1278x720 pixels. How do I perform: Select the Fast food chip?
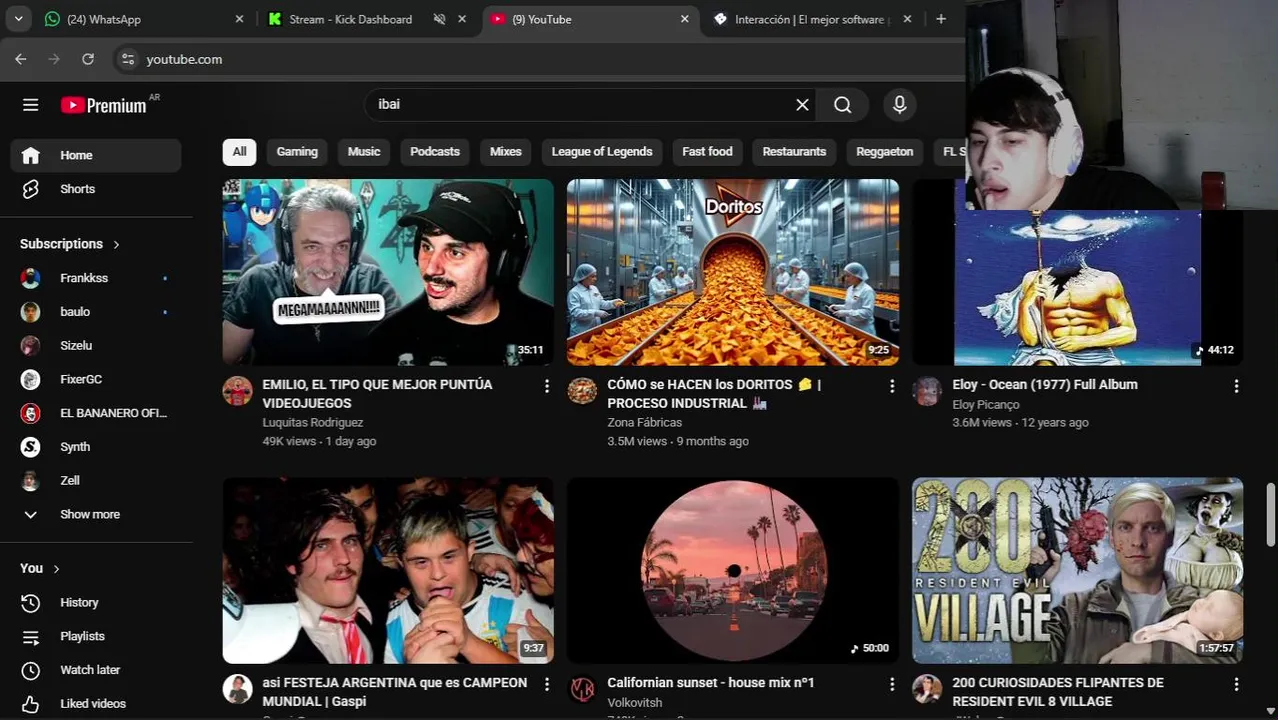point(707,151)
